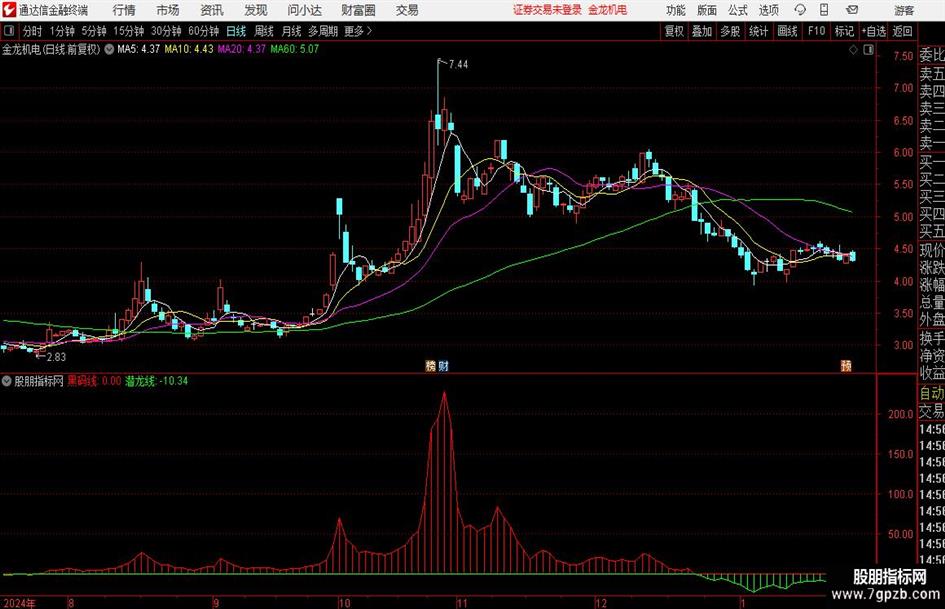This screenshot has width=945, height=609.
Task: Expand the main chart indicator dropdown arrow
Action: 109,49
